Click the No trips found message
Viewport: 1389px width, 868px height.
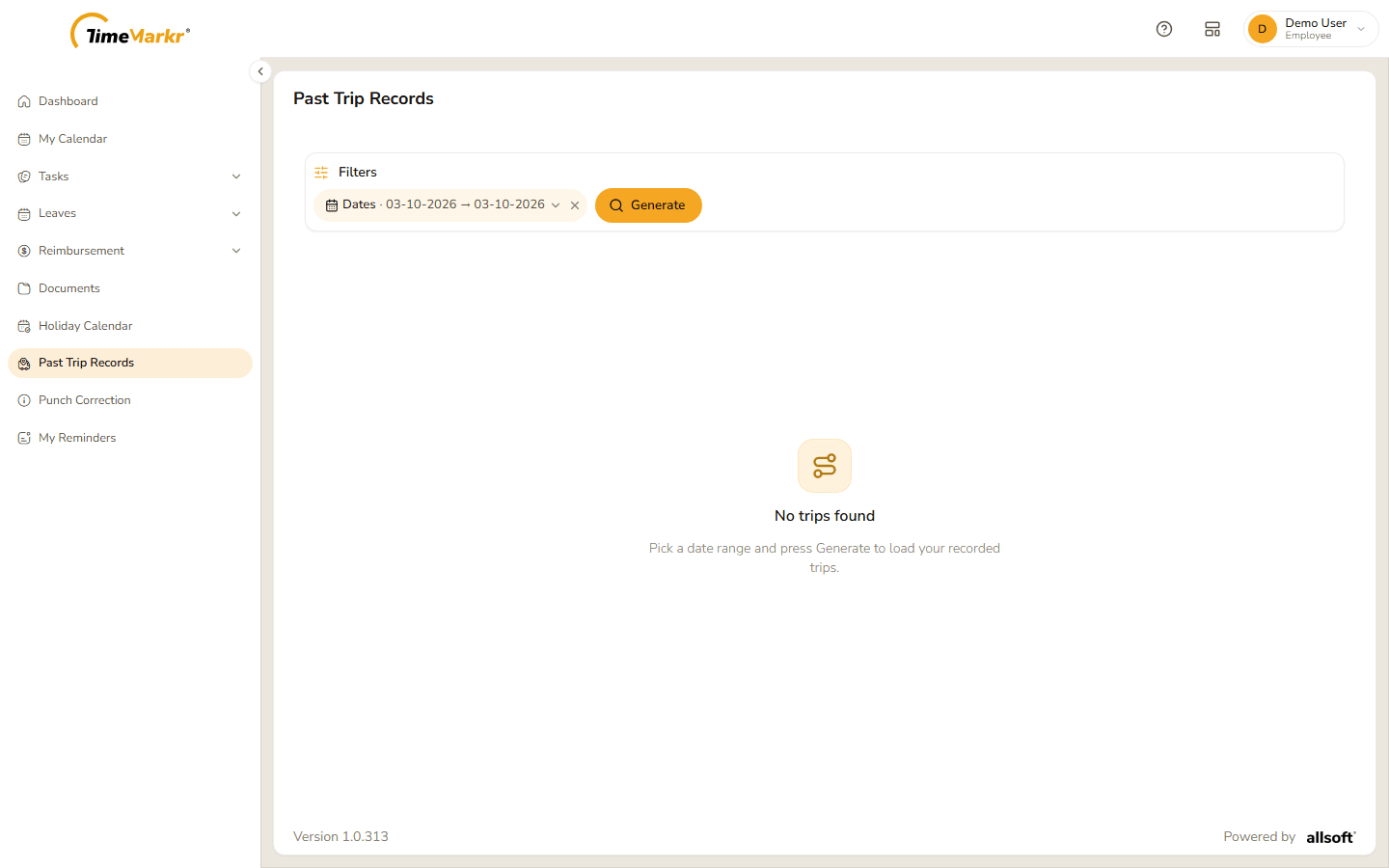tap(825, 516)
